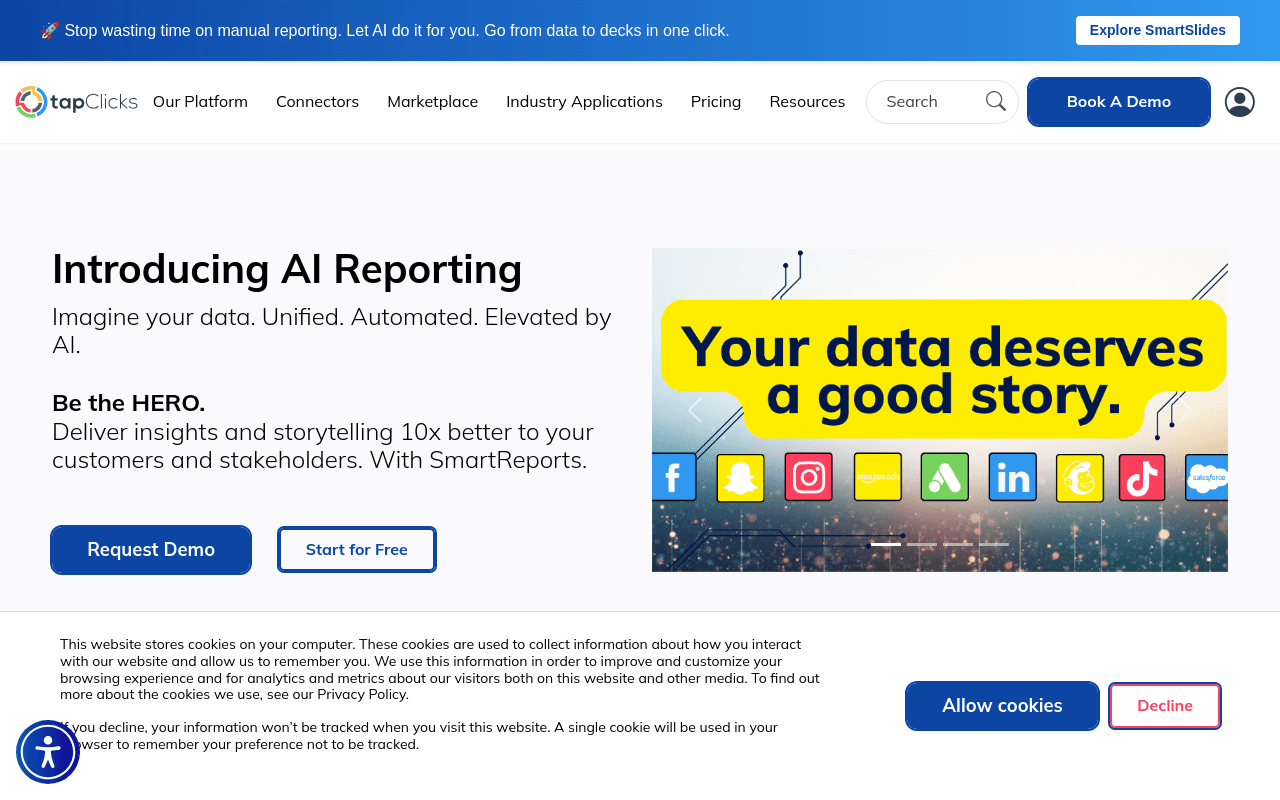Open Pricing page
1280x800 pixels.
click(716, 102)
